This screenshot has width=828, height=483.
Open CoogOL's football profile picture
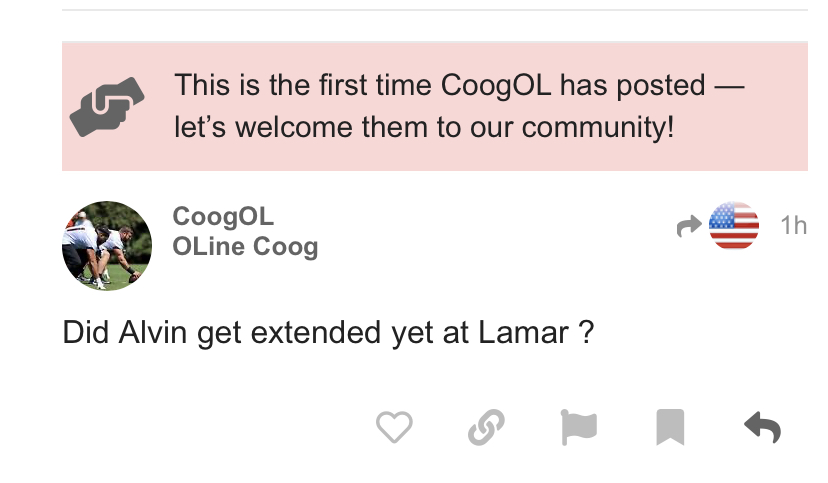[107, 245]
